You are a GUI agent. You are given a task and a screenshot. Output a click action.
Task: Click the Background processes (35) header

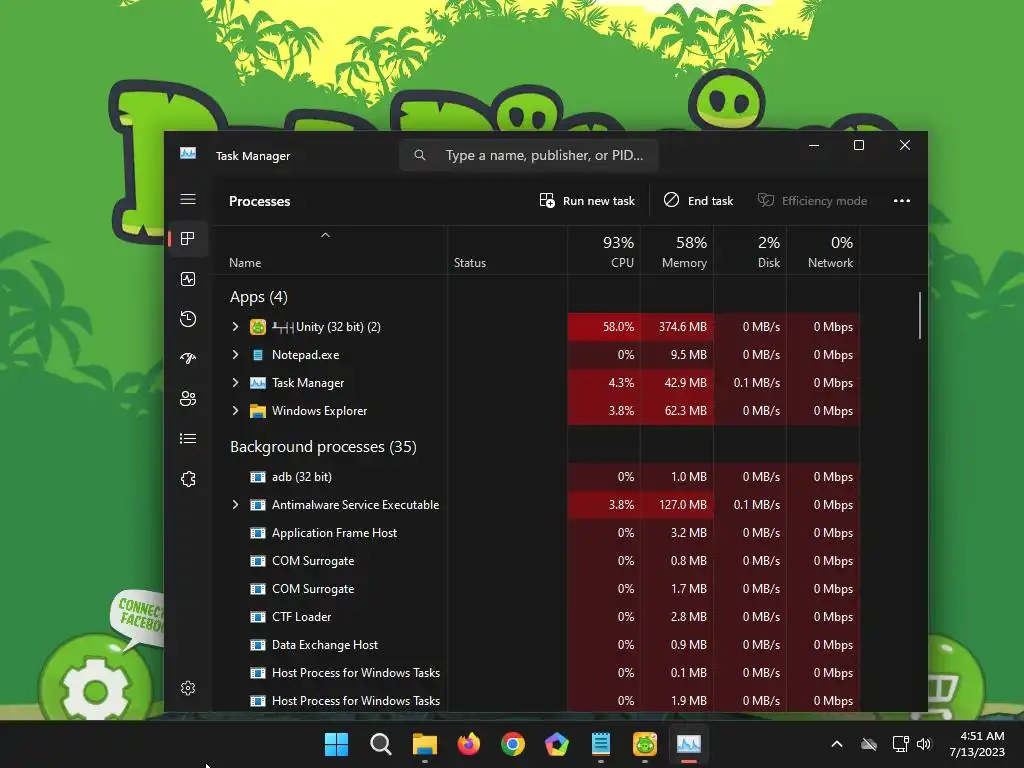click(x=323, y=447)
